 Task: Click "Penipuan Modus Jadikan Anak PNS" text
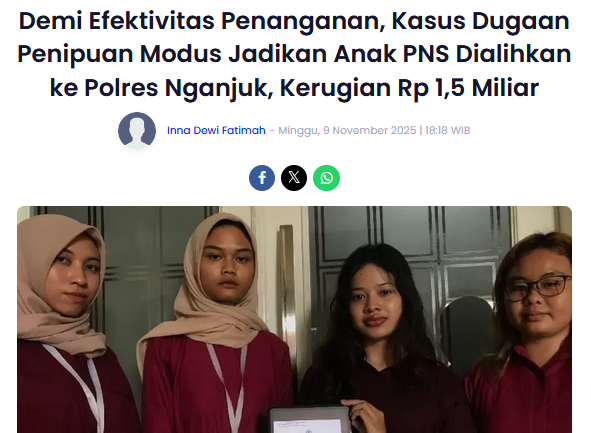click(x=233, y=54)
